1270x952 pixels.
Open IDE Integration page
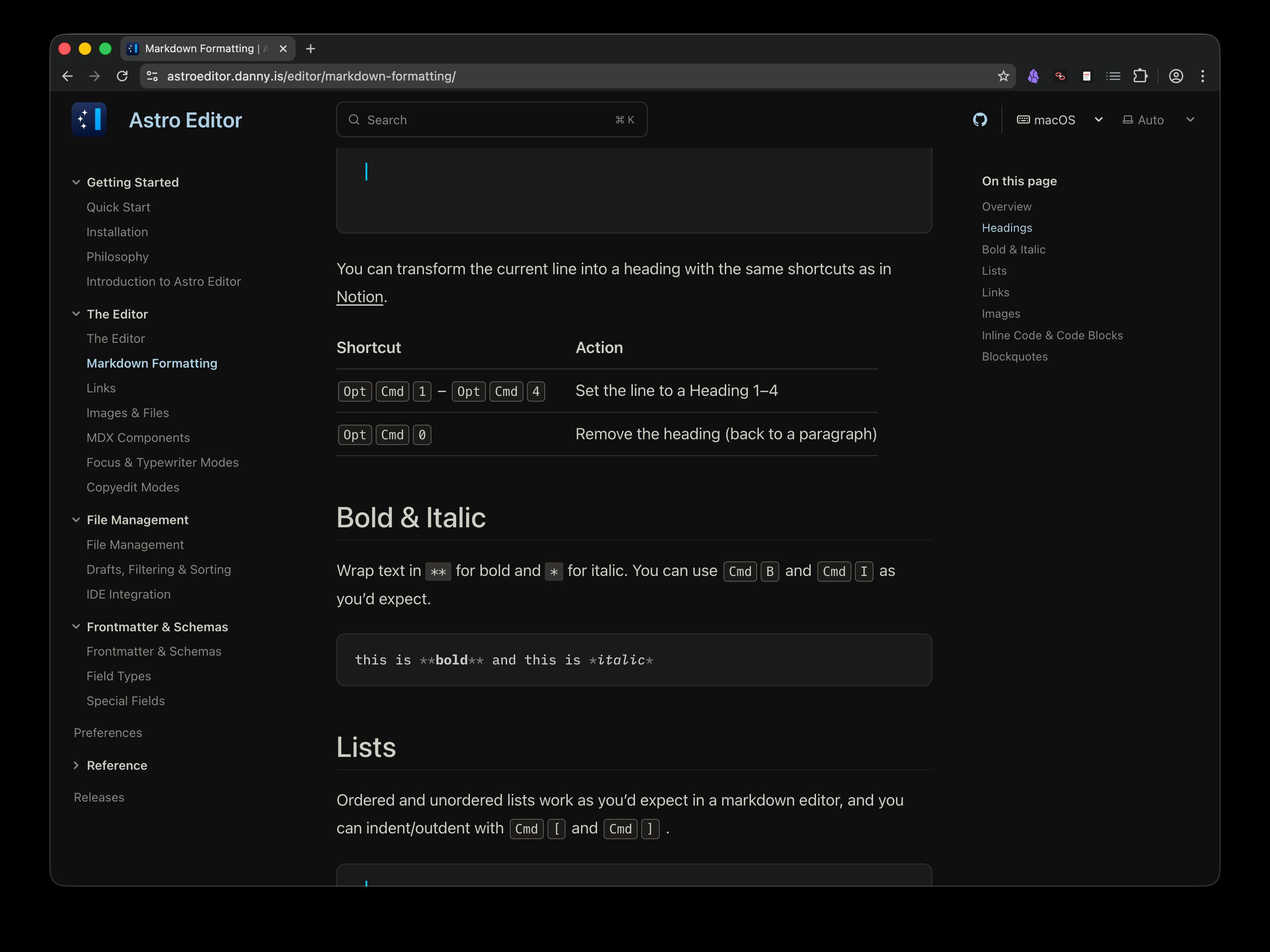128,594
